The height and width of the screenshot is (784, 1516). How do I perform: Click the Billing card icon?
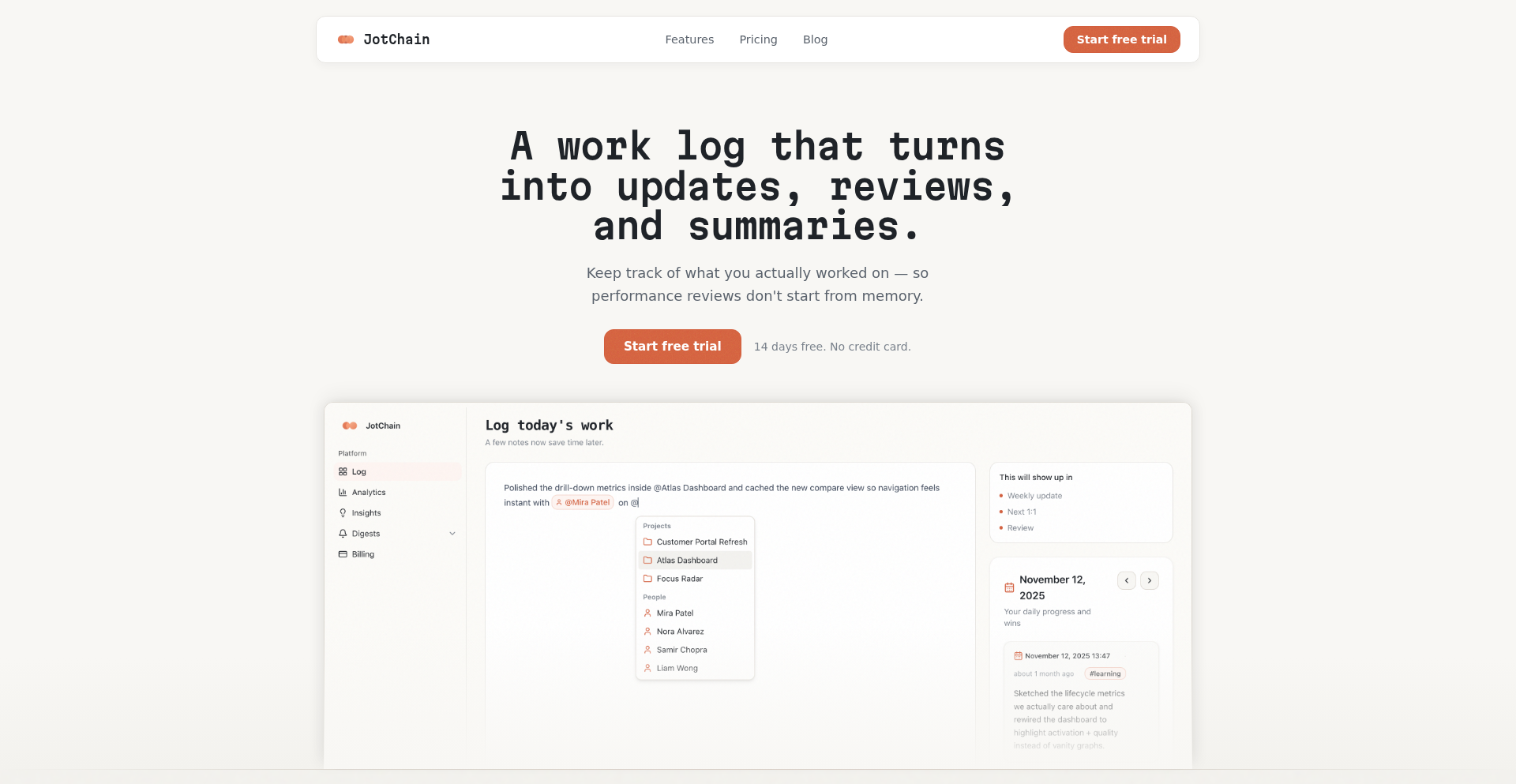point(342,554)
